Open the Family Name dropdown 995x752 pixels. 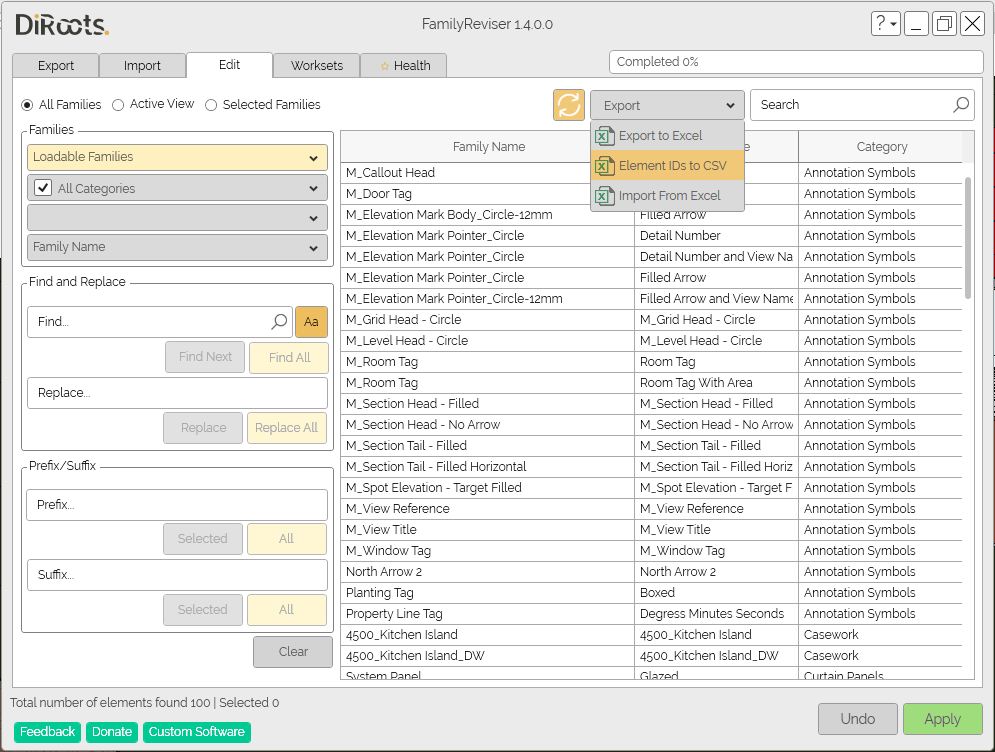coord(177,247)
